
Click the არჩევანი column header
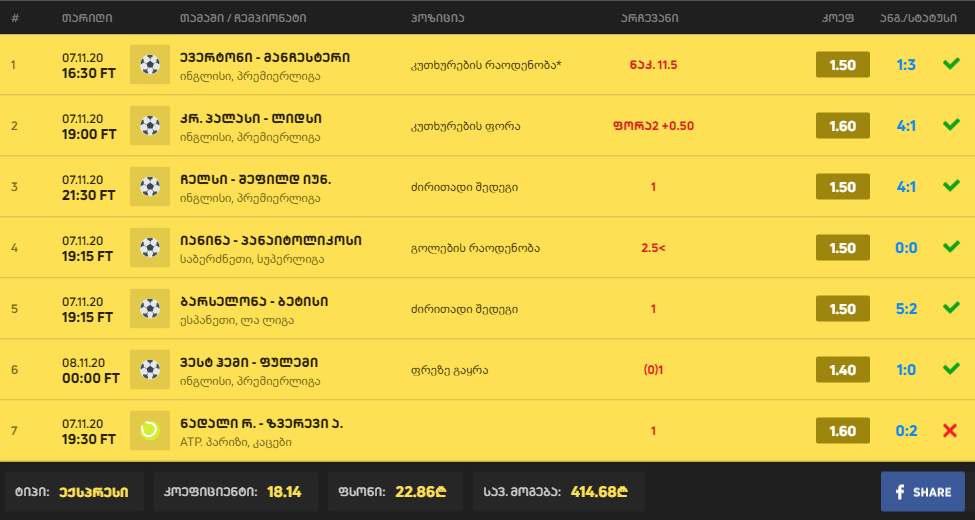[650, 18]
